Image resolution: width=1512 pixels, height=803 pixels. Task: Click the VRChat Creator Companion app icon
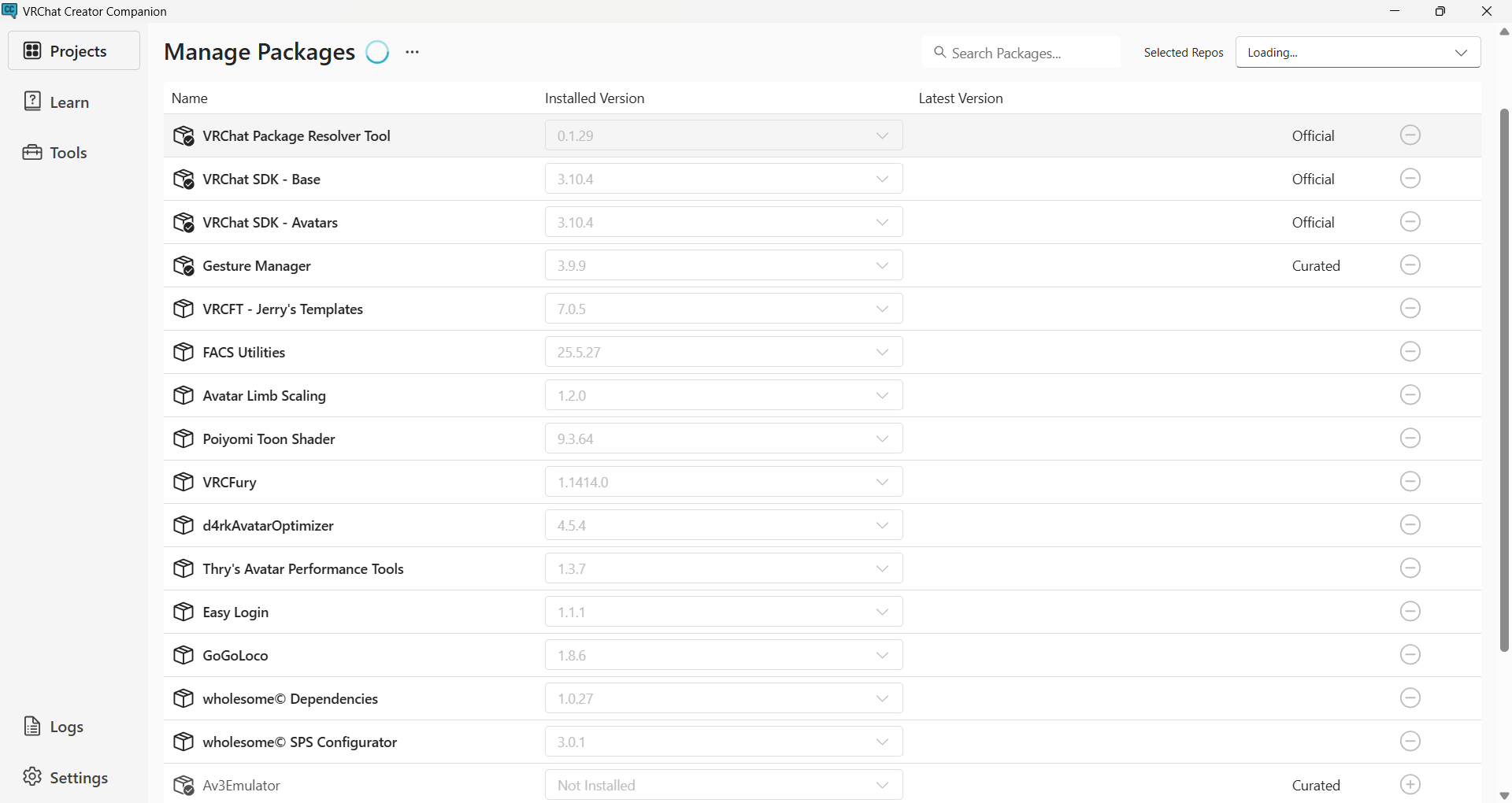(9, 11)
